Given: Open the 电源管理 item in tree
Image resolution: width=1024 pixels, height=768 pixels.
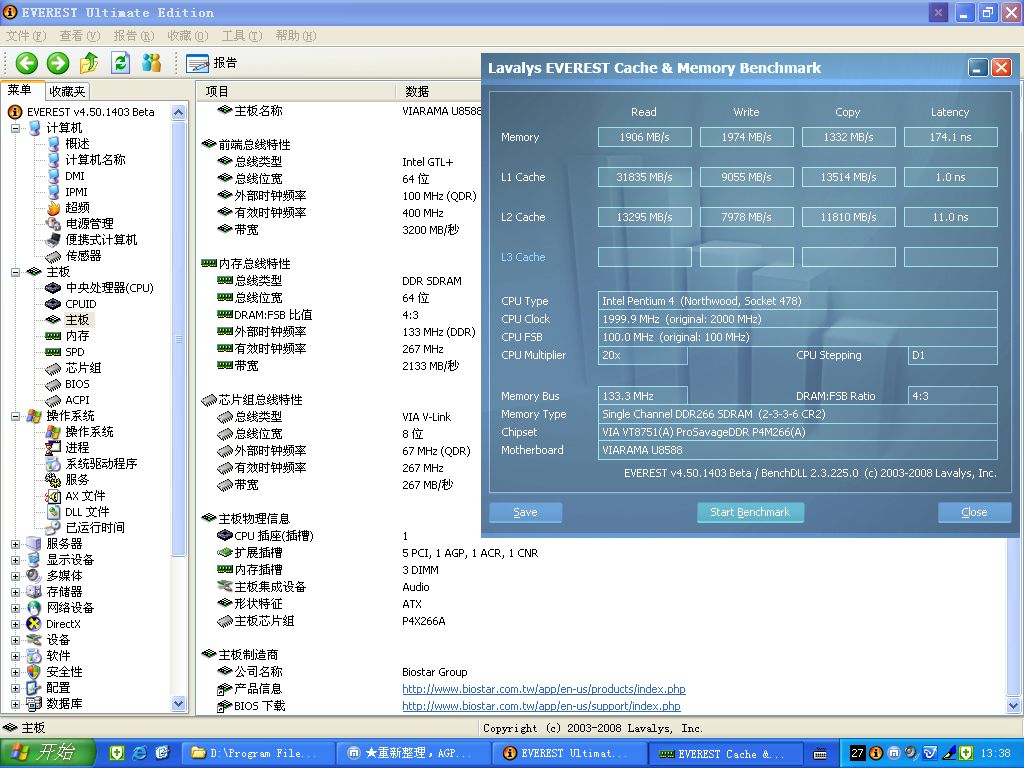Looking at the screenshot, I should (89, 223).
